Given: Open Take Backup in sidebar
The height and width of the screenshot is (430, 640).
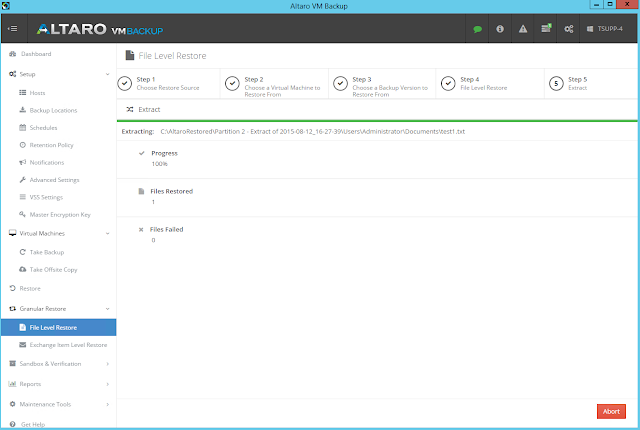Looking at the screenshot, I should [x=47, y=252].
